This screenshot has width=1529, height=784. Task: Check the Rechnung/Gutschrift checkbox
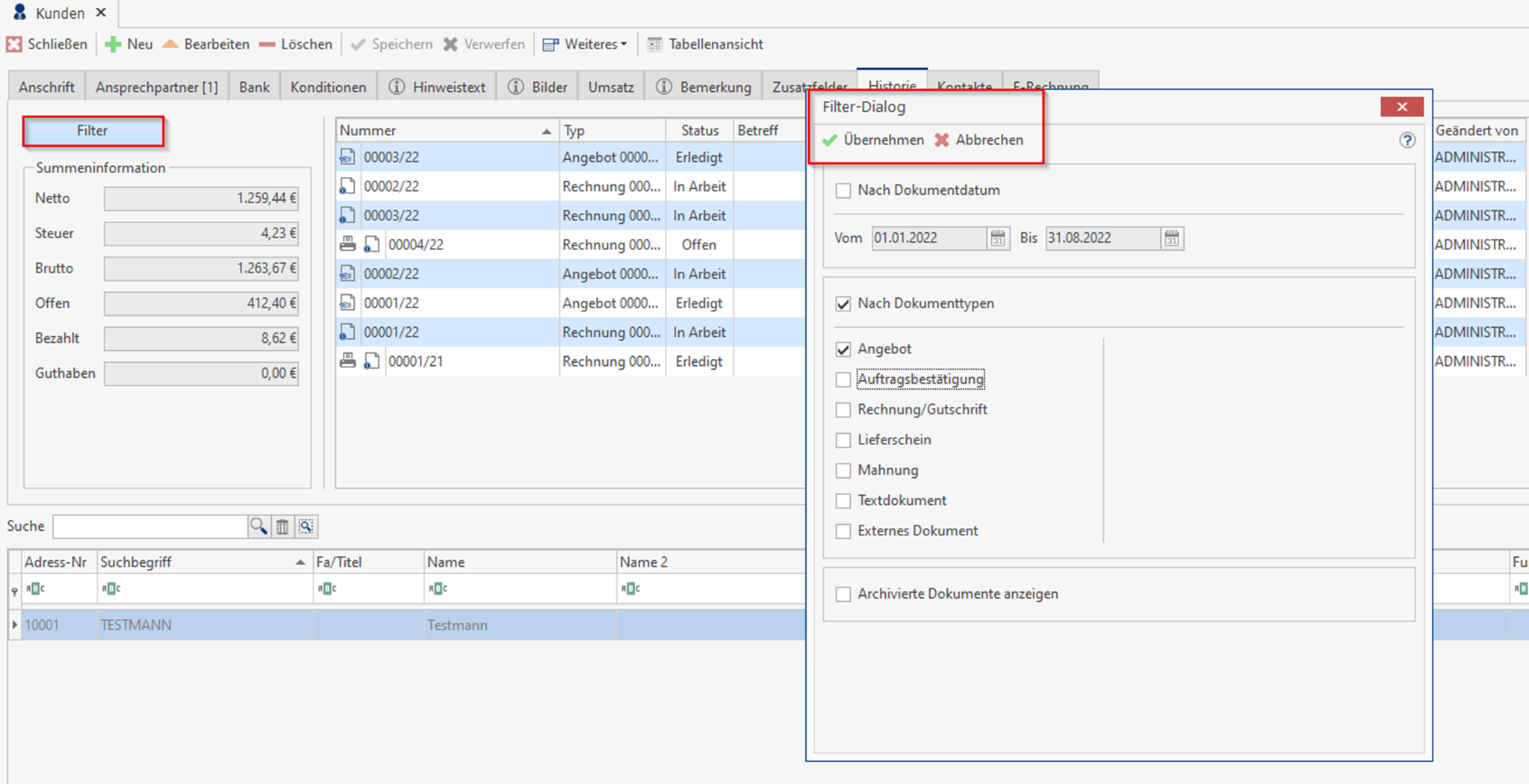pos(843,410)
